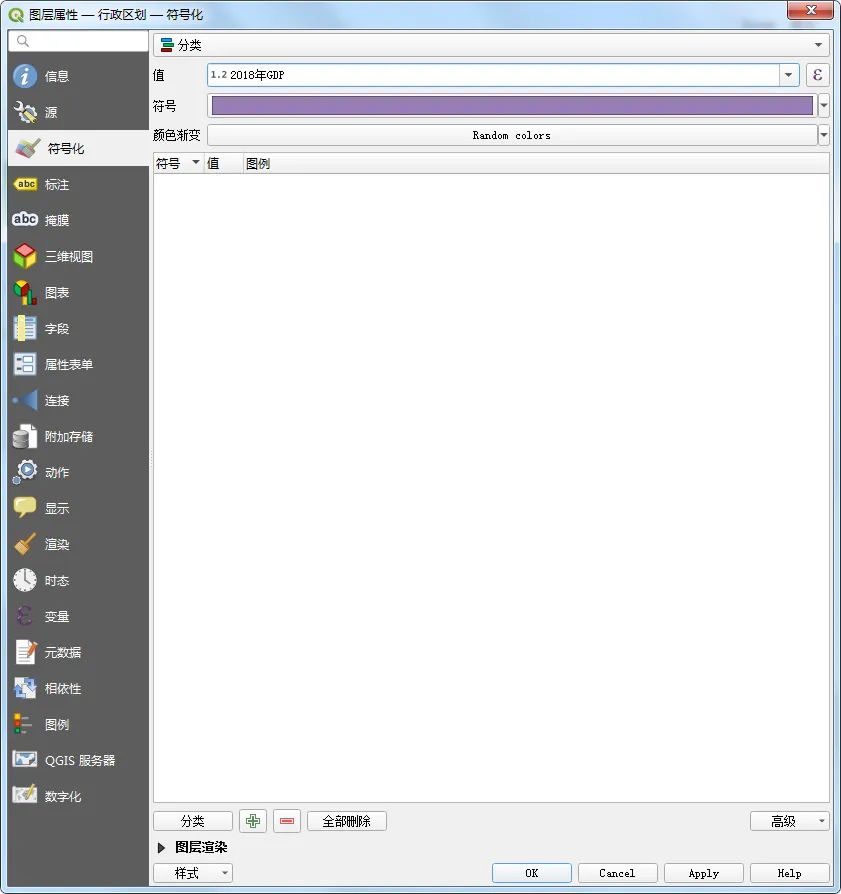Close the layer properties dialog
Viewport: 841px width, 894px height.
810,10
